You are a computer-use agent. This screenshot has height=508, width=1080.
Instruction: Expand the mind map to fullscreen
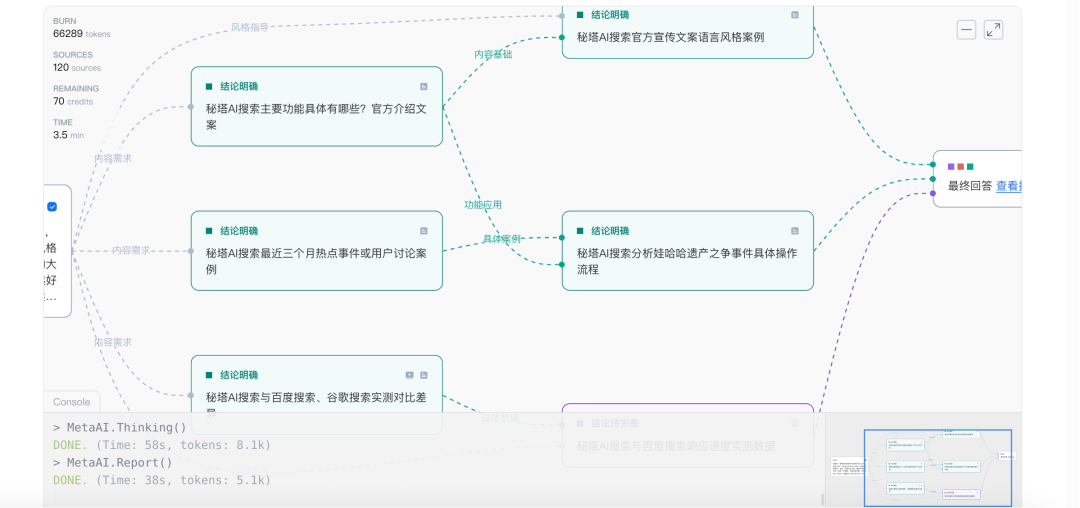tap(993, 30)
